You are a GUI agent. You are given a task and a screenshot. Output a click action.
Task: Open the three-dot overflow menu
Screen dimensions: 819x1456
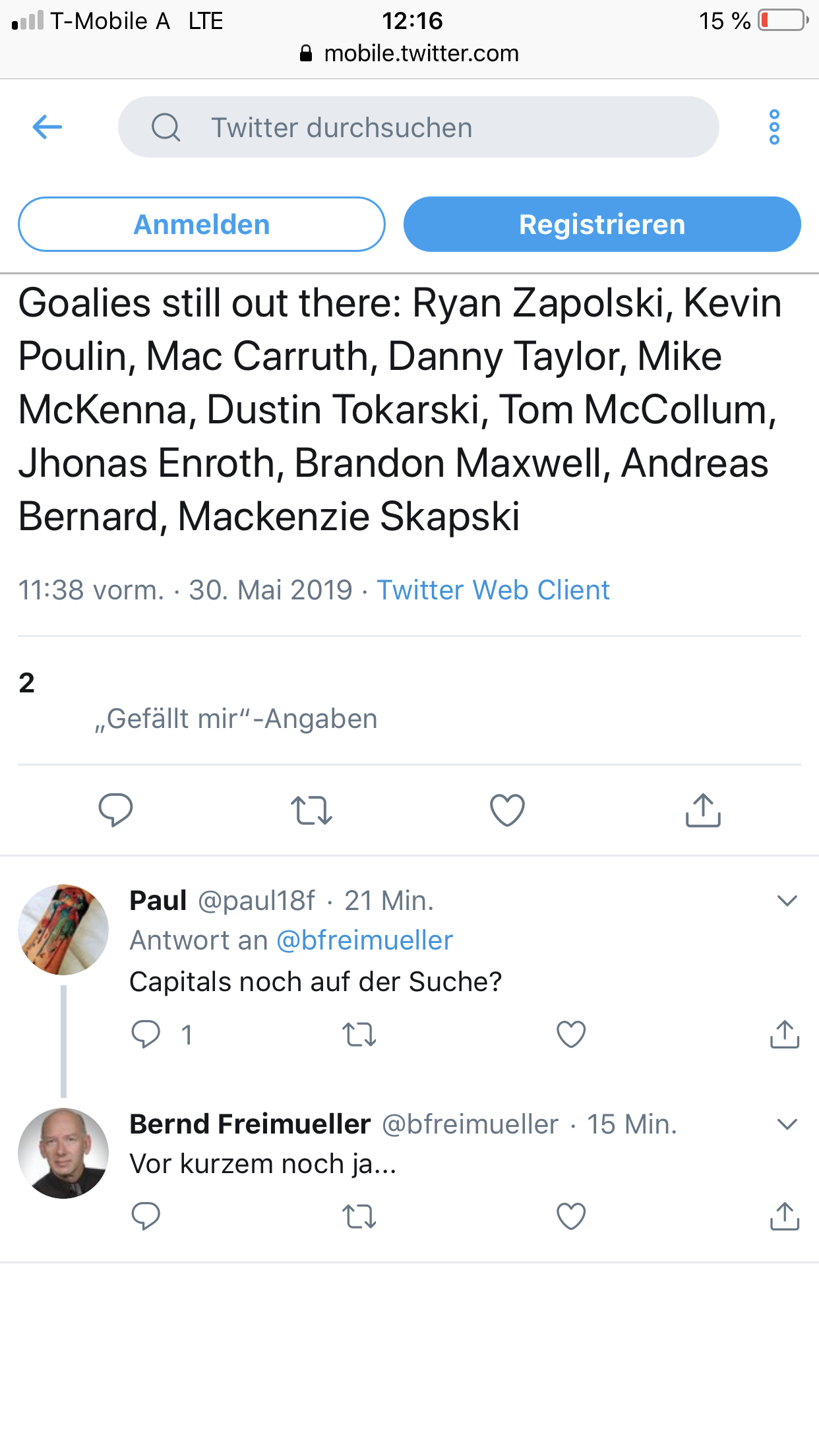[x=774, y=127]
